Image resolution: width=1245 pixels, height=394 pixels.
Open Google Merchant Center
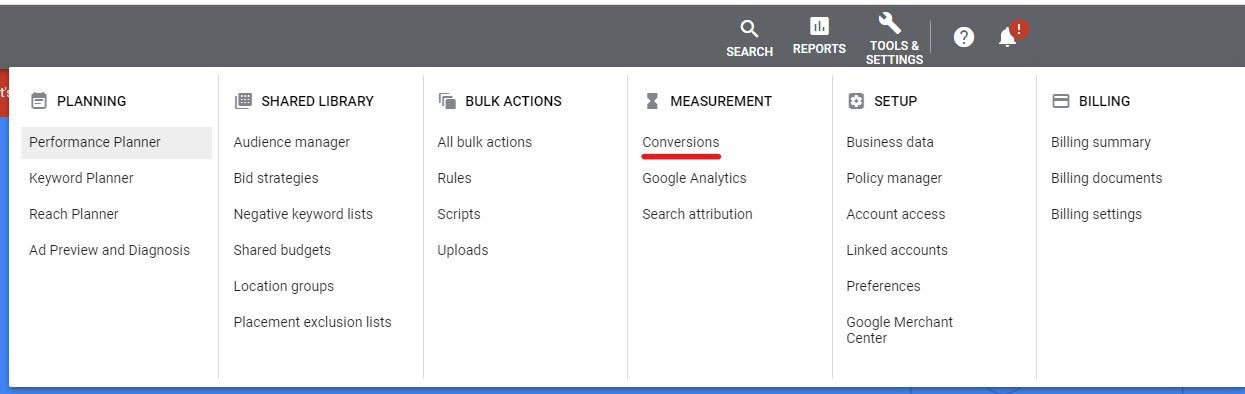coord(900,330)
